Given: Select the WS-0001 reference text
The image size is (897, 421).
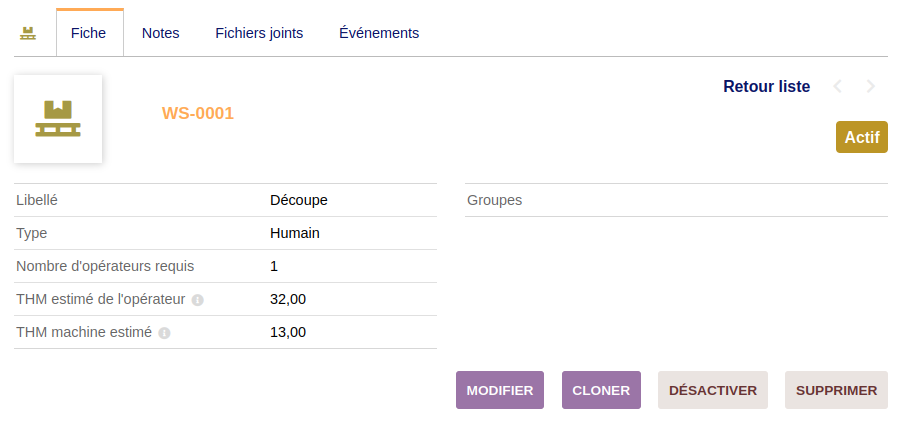Looking at the screenshot, I should [x=197, y=114].
